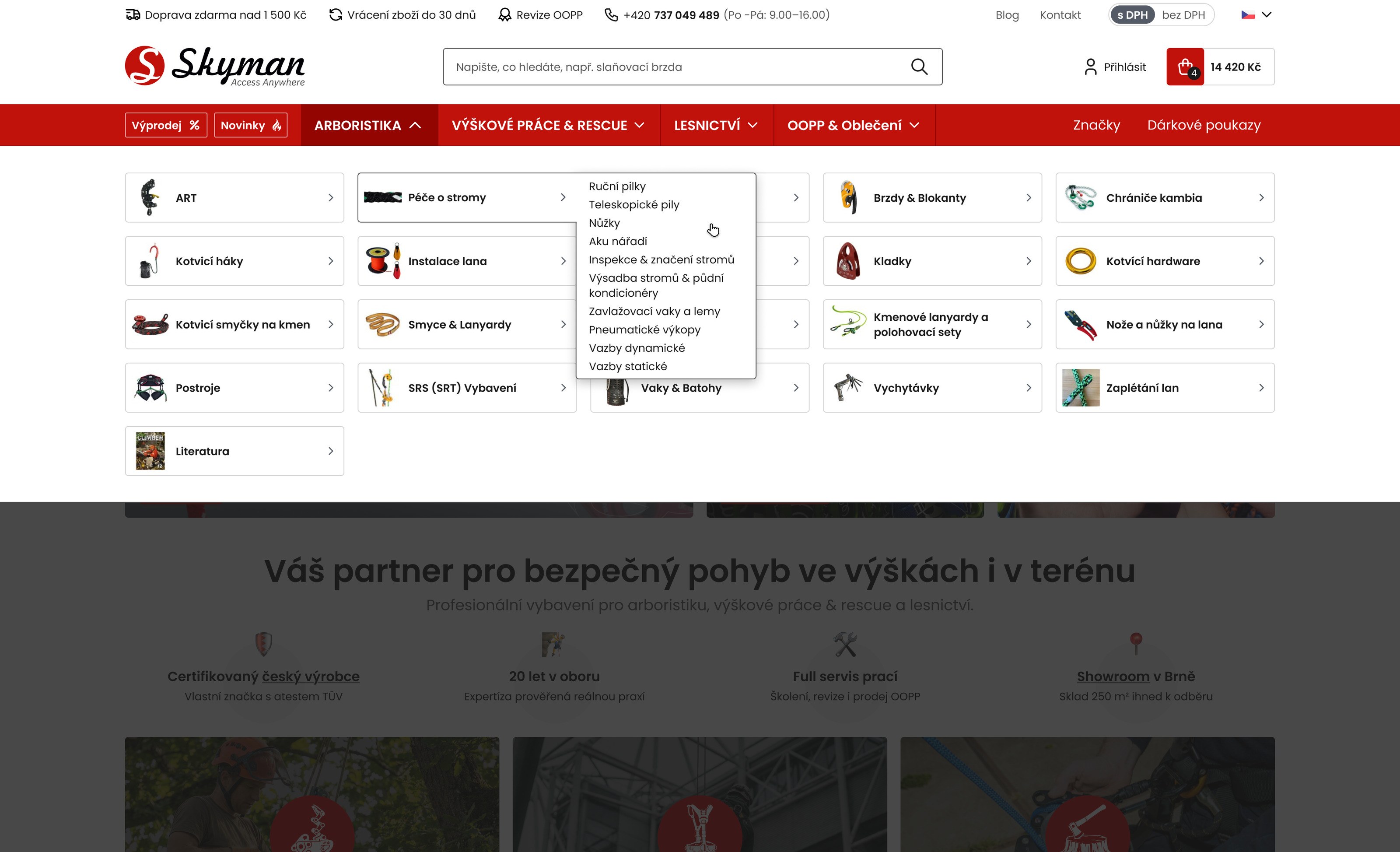The height and width of the screenshot is (852, 1400).
Task: Open the Kotvicí smyčky na kmen card
Action: 234,325
